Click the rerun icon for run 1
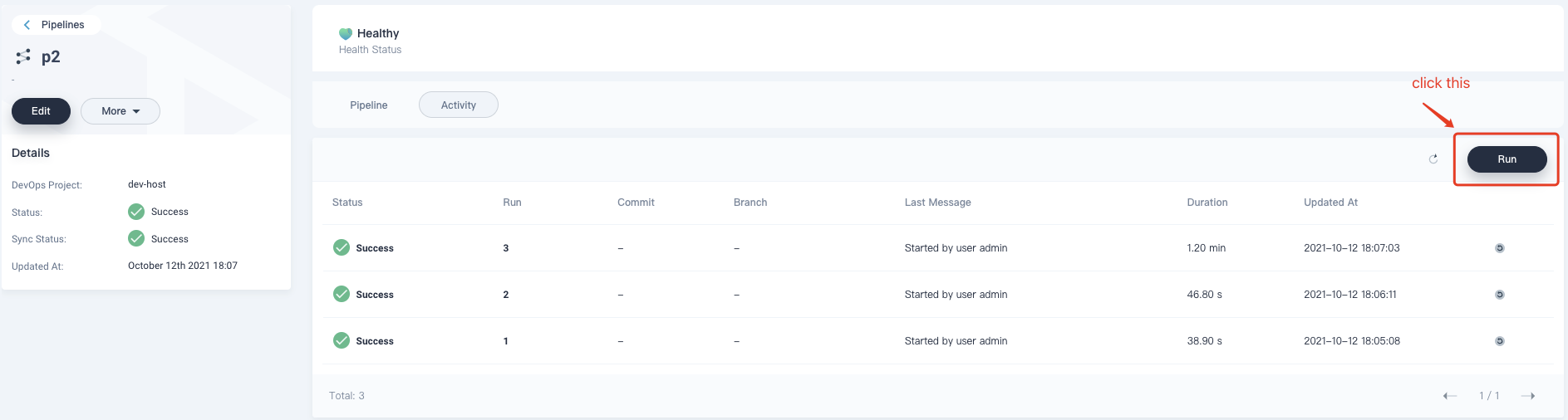 tap(1500, 341)
